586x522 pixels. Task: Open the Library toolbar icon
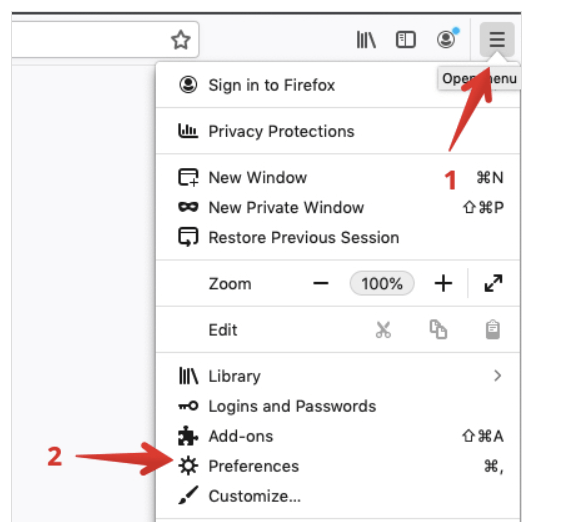[x=366, y=40]
